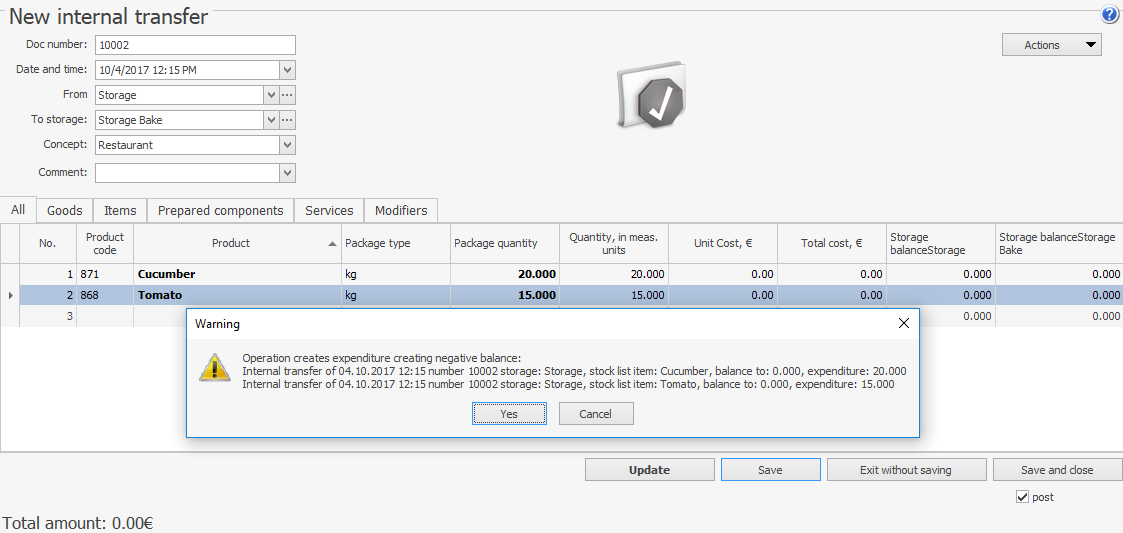The image size is (1123, 533).
Task: Click the ellipsis button next to From storage
Action: pos(287,95)
